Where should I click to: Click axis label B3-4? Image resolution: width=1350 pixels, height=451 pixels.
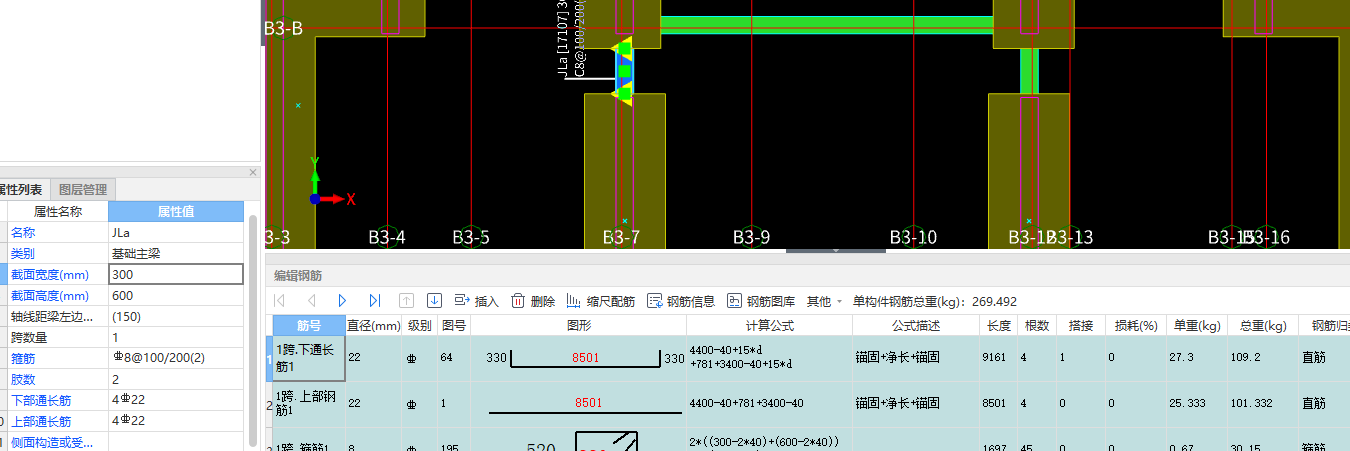(387, 237)
